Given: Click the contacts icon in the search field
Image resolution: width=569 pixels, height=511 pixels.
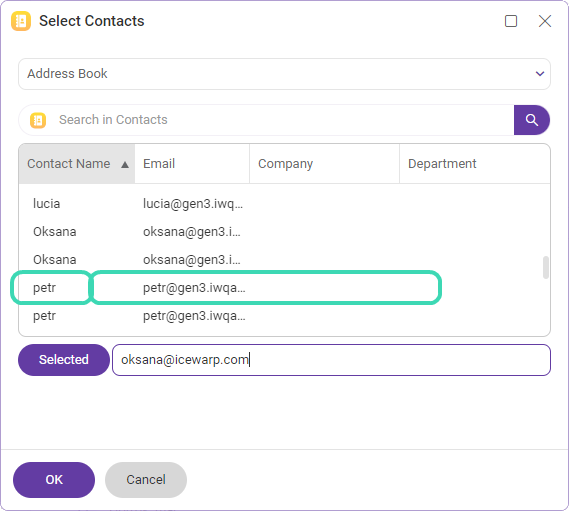Looking at the screenshot, I should point(38,120).
